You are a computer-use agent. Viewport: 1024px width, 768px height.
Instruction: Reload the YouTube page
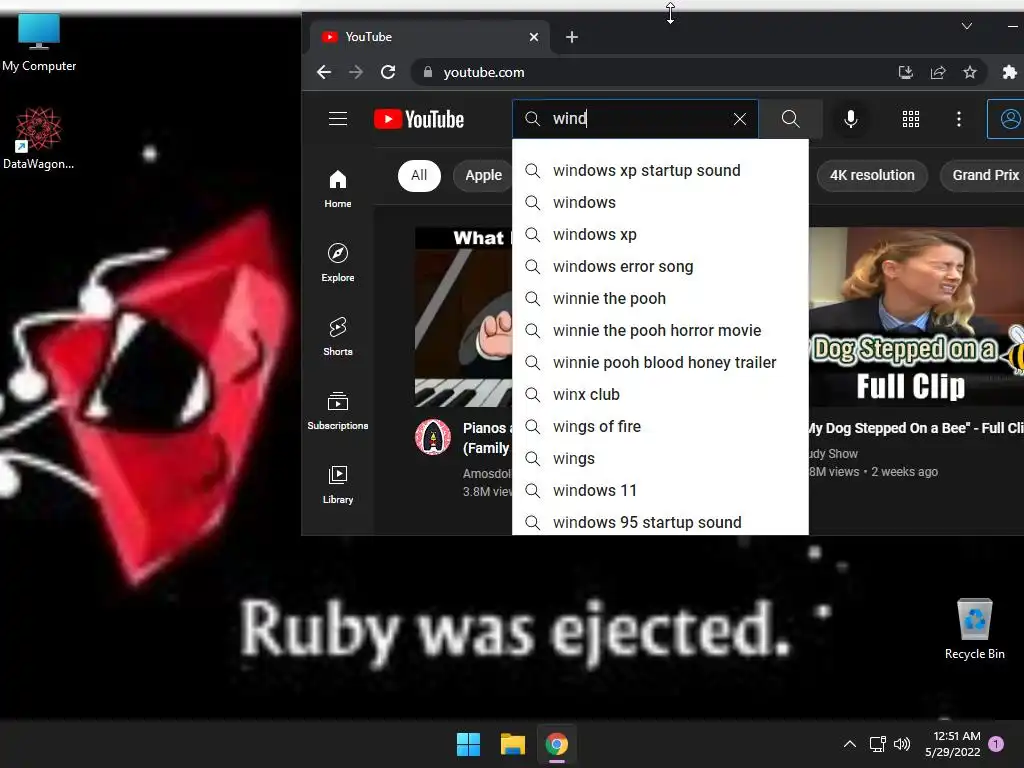388,72
